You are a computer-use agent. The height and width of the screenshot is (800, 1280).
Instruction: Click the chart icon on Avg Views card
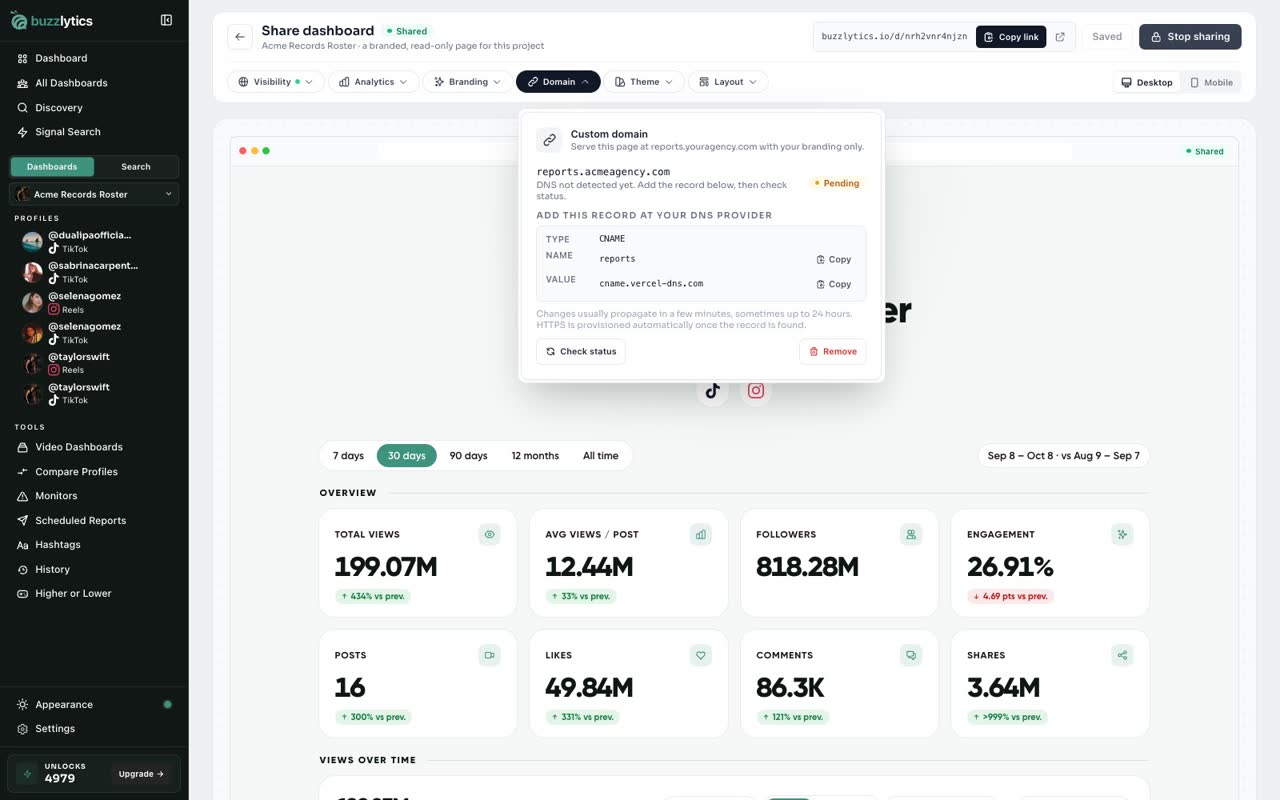point(701,535)
